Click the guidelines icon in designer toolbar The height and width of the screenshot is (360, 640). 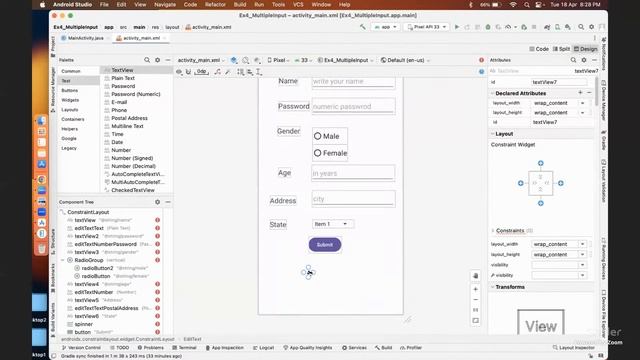point(259,72)
